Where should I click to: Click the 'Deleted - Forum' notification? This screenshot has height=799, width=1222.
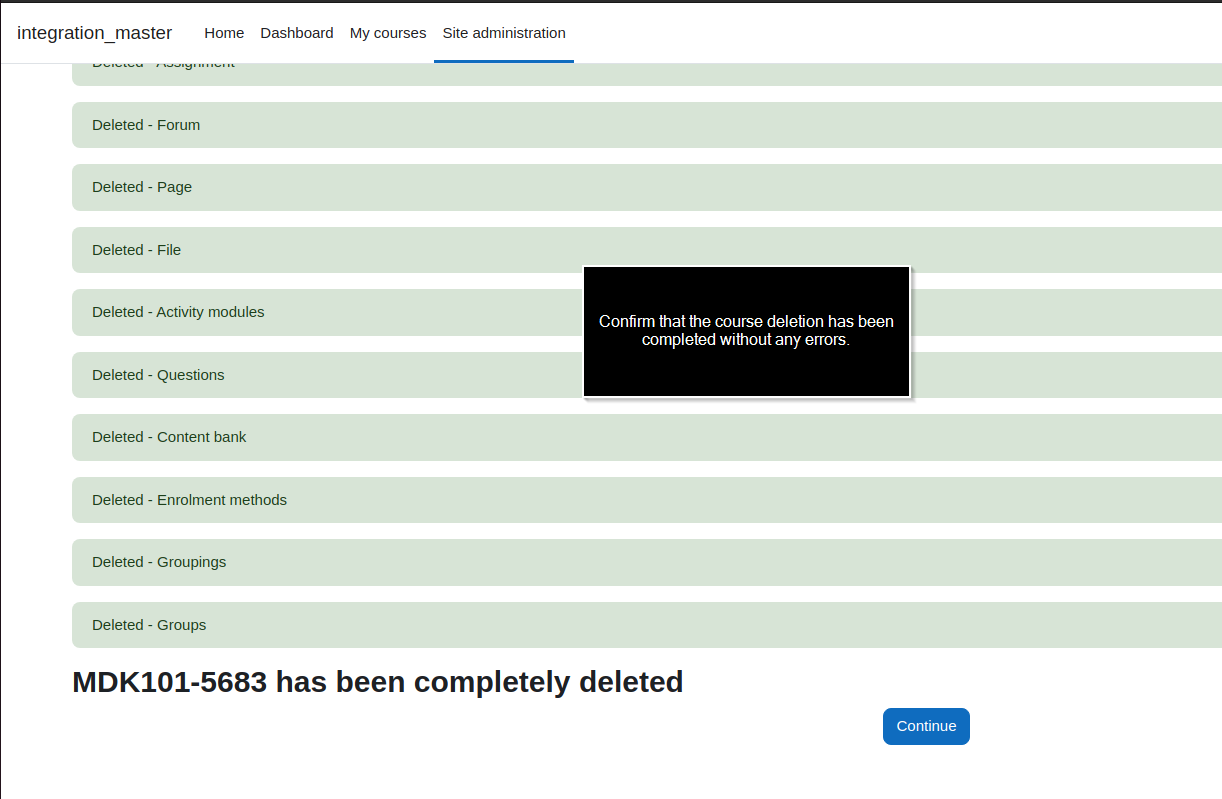pyautogui.click(x=647, y=125)
